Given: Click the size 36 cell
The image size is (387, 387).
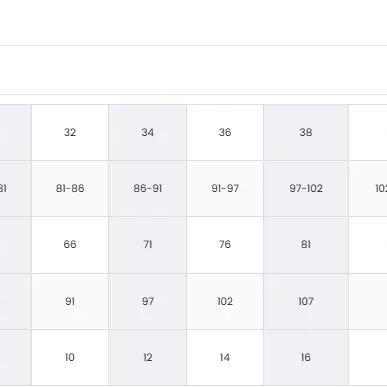Looking at the screenshot, I should pos(225,132).
